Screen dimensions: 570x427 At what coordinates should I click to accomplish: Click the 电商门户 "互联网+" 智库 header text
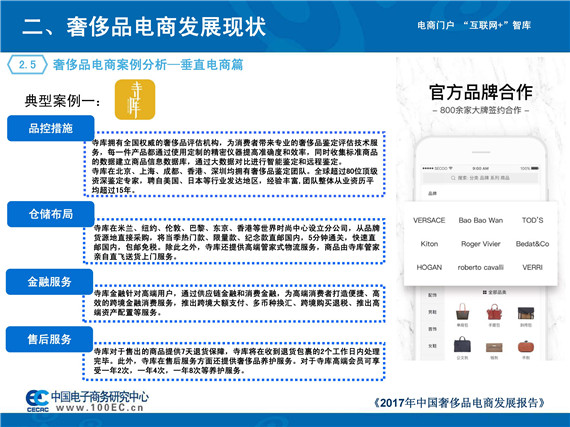(474, 25)
